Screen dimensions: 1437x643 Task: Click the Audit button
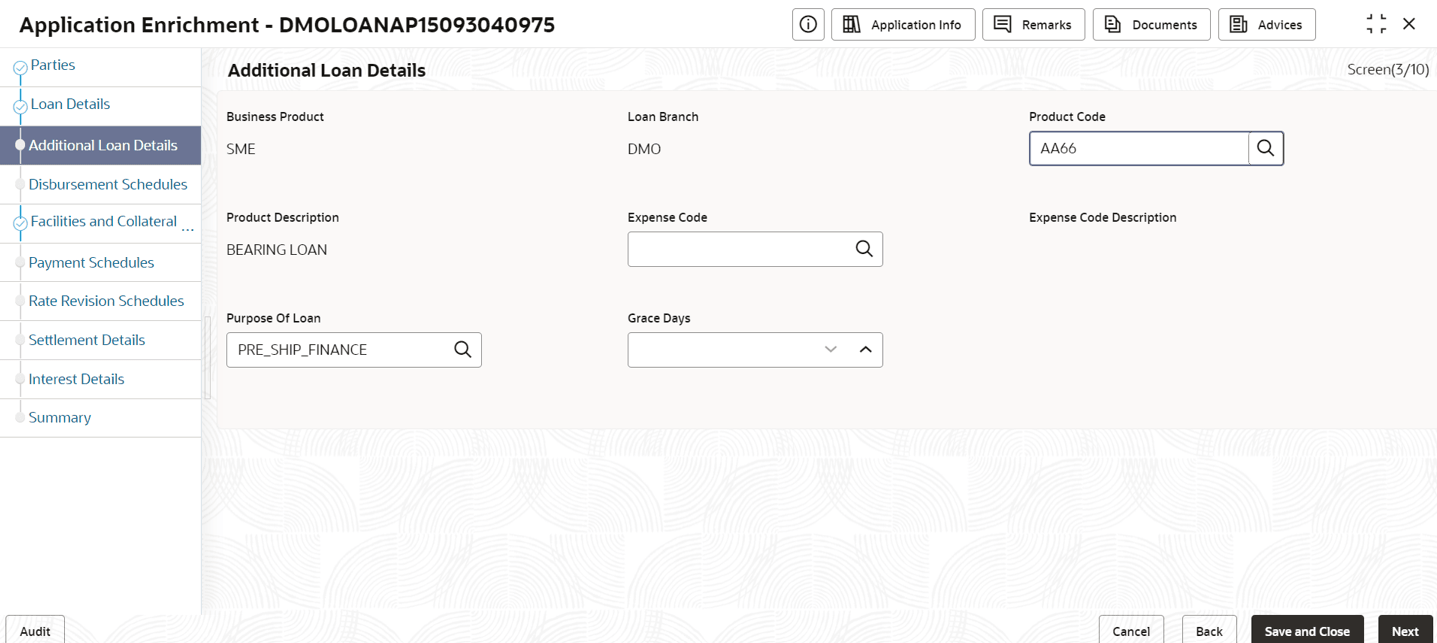[x=35, y=631]
